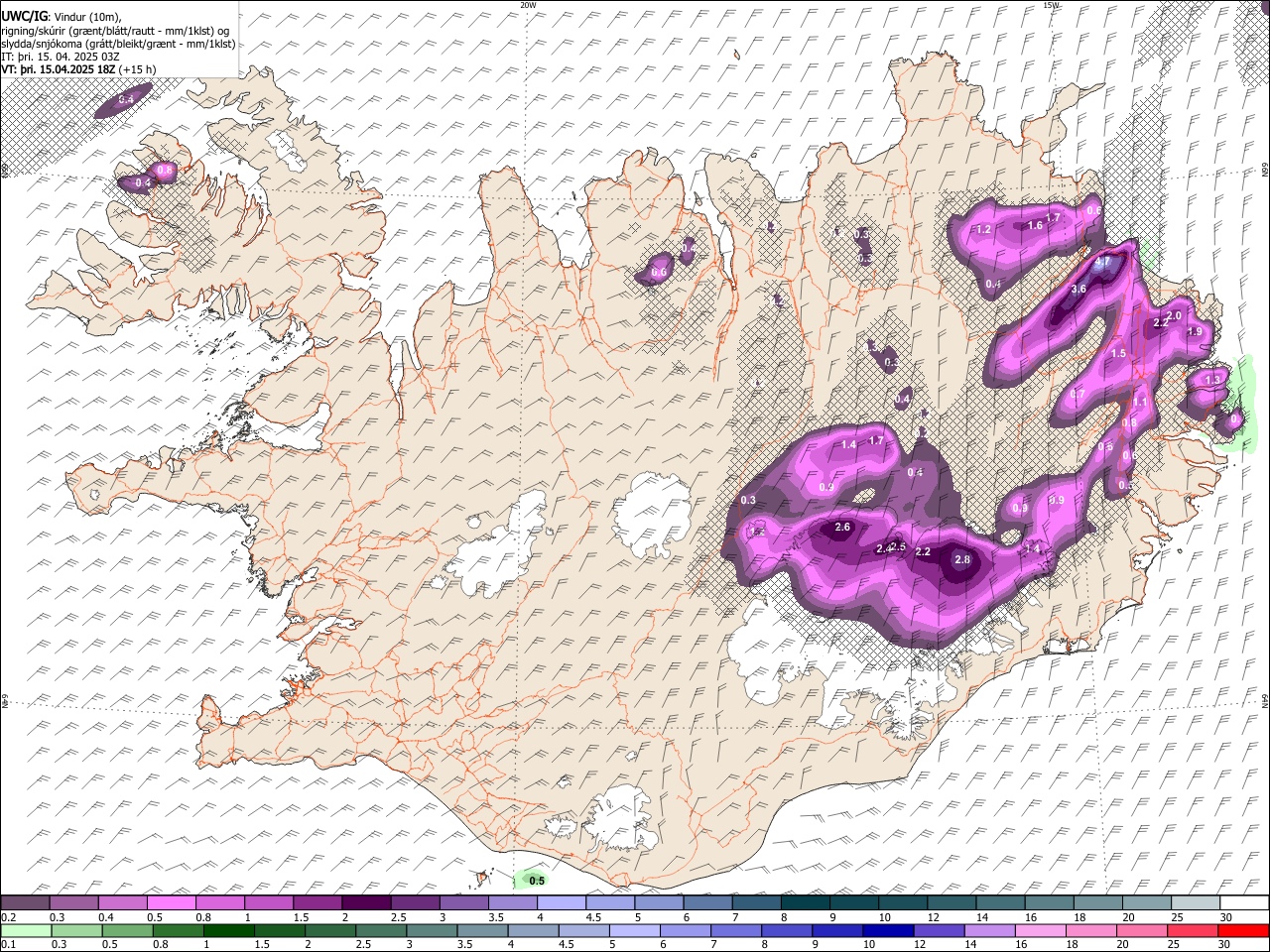Pick the dark gray-purple snow swatch at 0.2
This screenshot has width=1270, height=952.
(25, 903)
